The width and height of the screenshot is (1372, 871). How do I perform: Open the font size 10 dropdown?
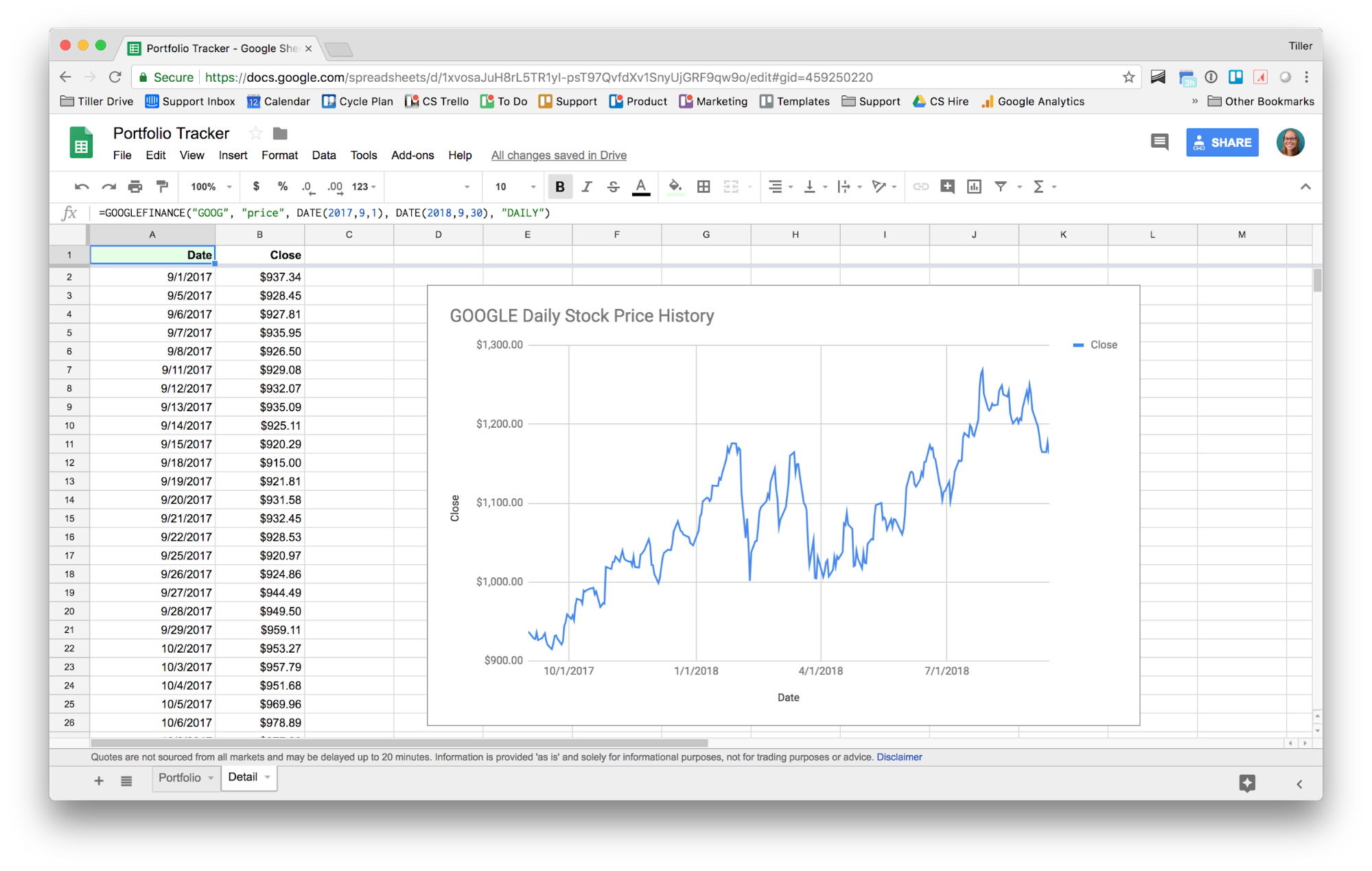(515, 187)
